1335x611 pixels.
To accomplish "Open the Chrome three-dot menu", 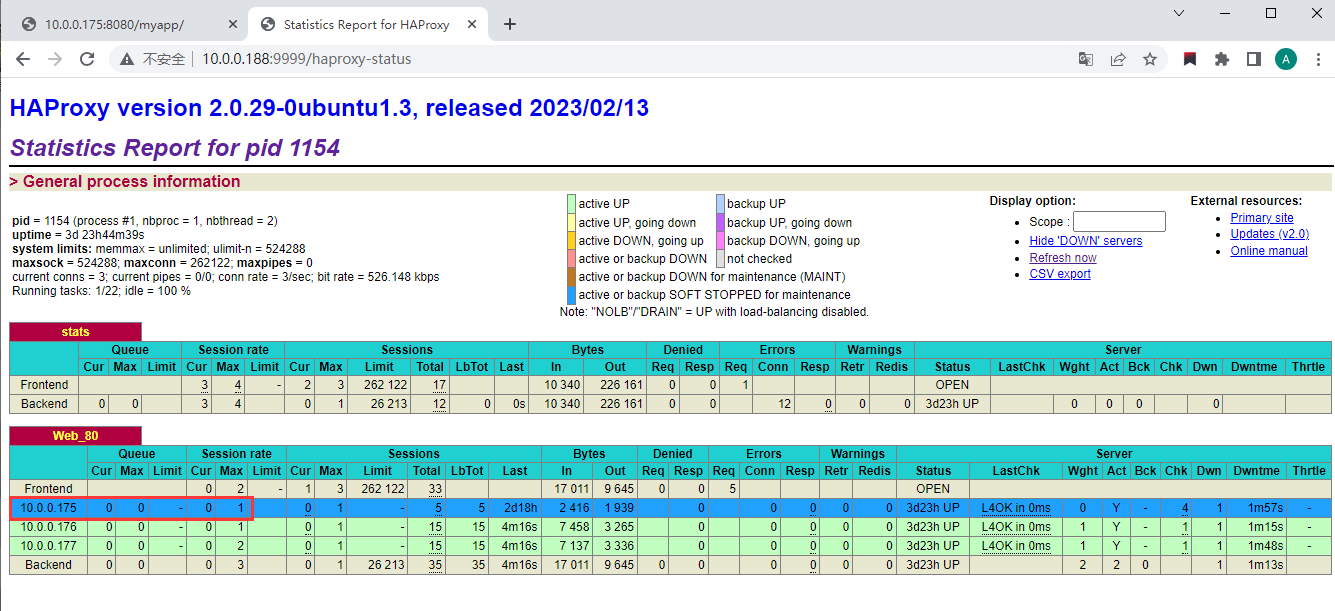I will tap(1316, 59).
